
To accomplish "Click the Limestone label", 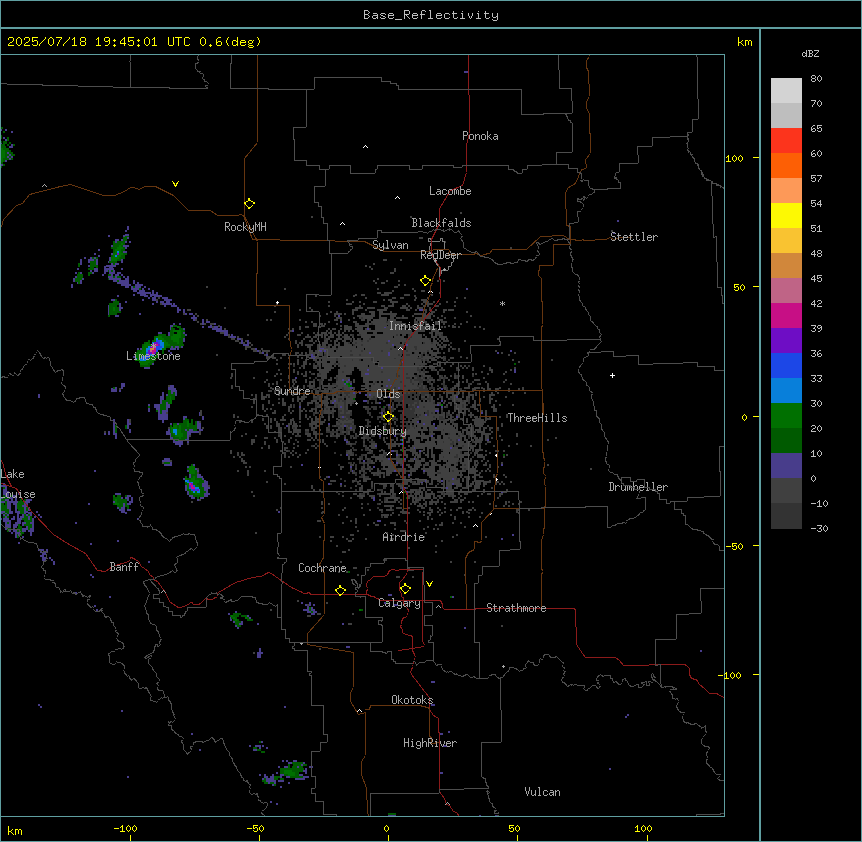I will (x=153, y=356).
